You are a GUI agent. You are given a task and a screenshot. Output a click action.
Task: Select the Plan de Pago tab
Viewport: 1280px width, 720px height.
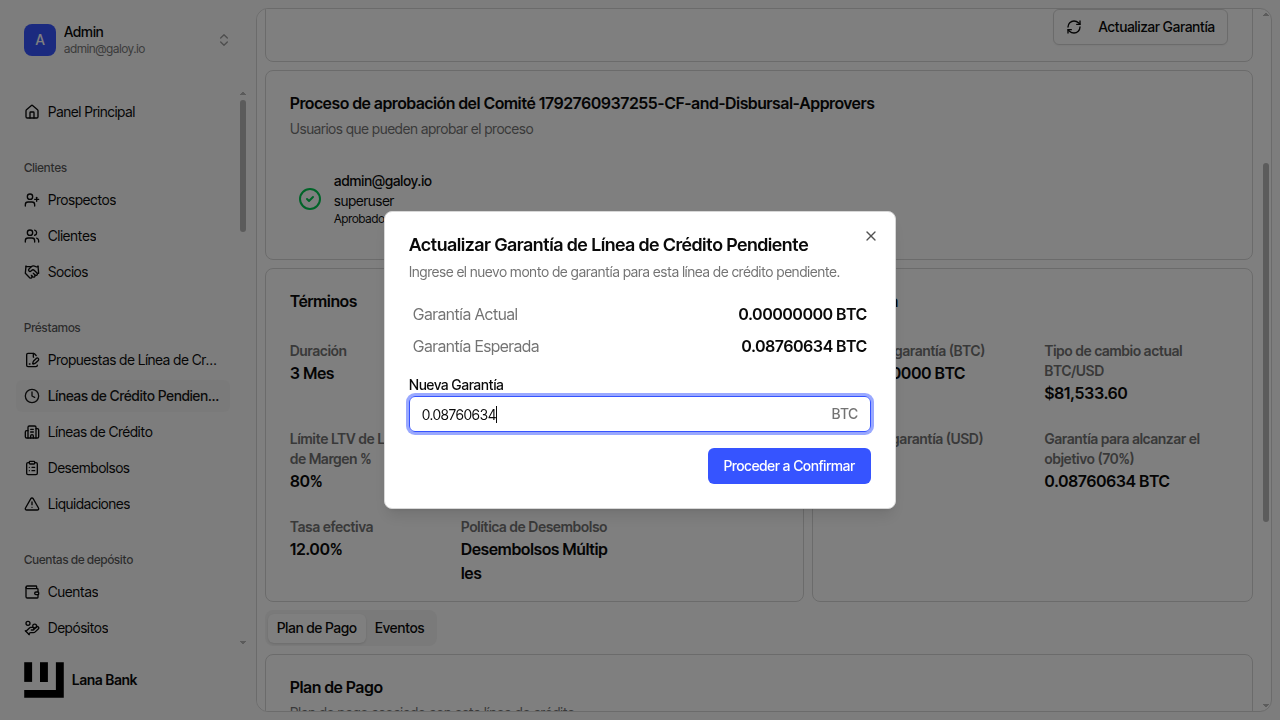317,628
